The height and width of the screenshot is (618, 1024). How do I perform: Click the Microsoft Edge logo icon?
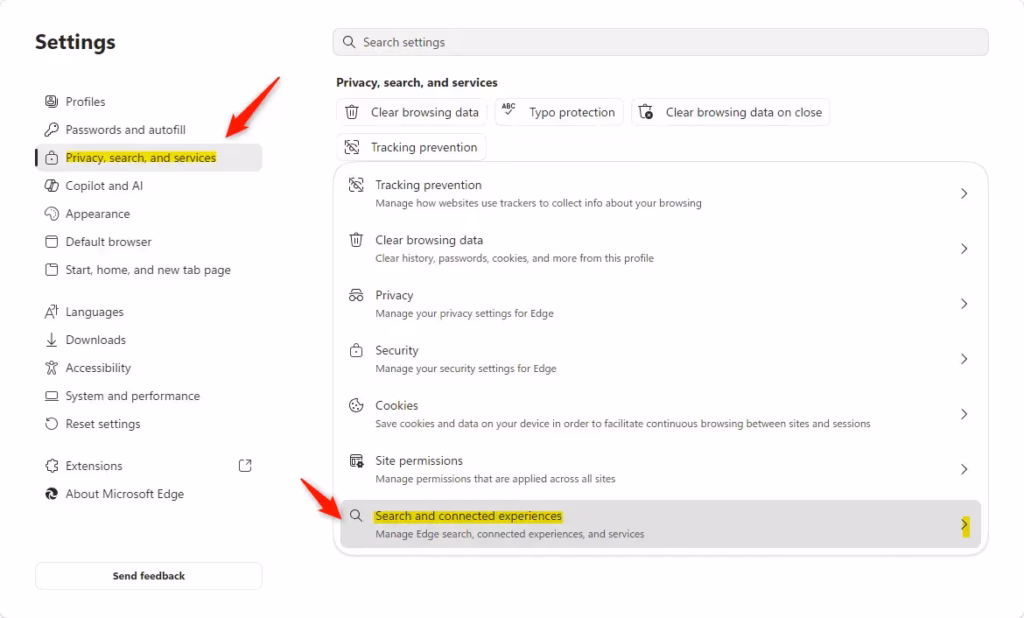[x=51, y=494]
